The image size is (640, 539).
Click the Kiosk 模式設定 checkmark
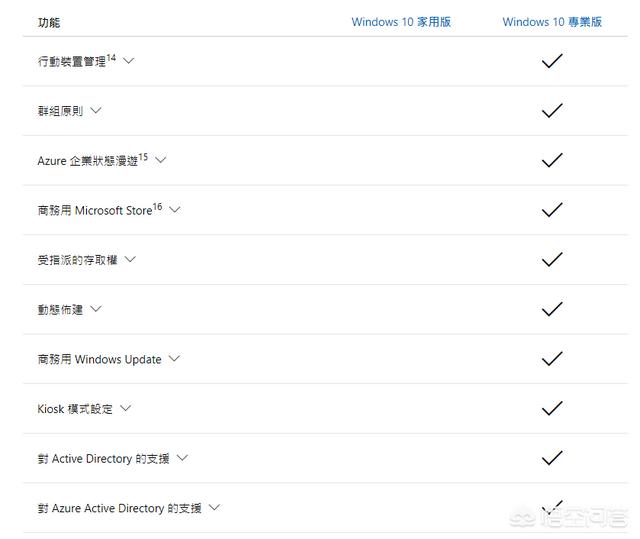click(552, 408)
